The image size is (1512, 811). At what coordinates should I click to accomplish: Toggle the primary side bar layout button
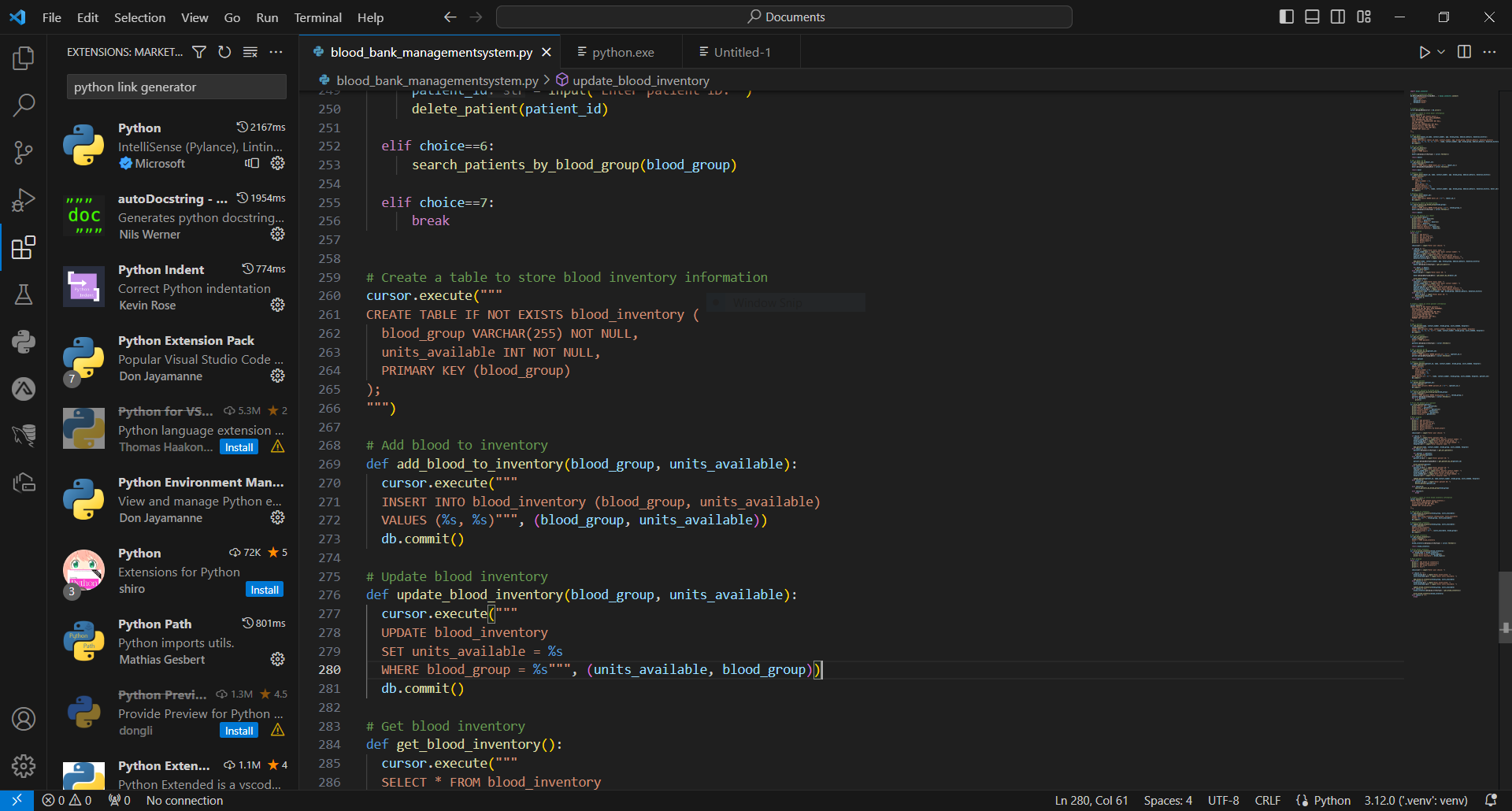tap(1287, 17)
